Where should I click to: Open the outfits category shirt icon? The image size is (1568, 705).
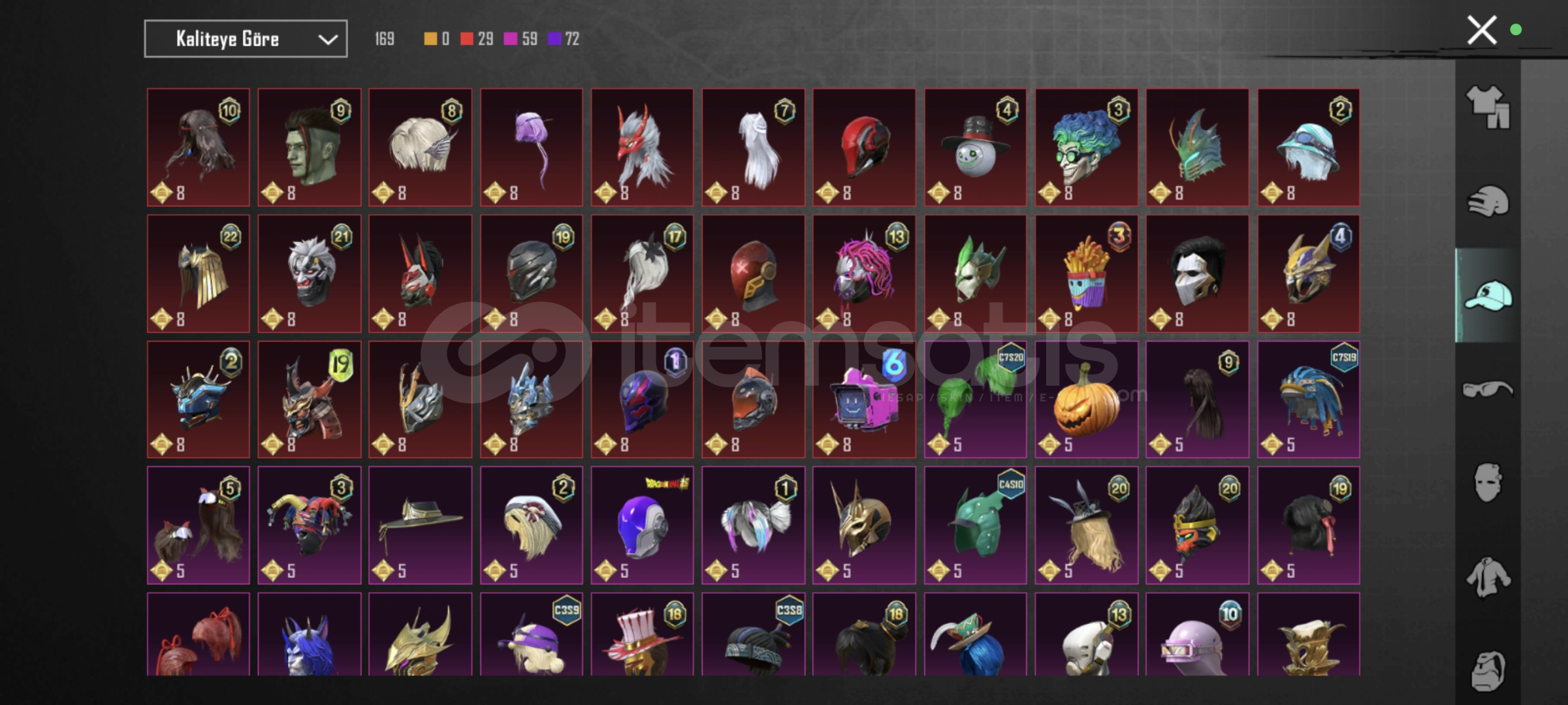(x=1488, y=107)
